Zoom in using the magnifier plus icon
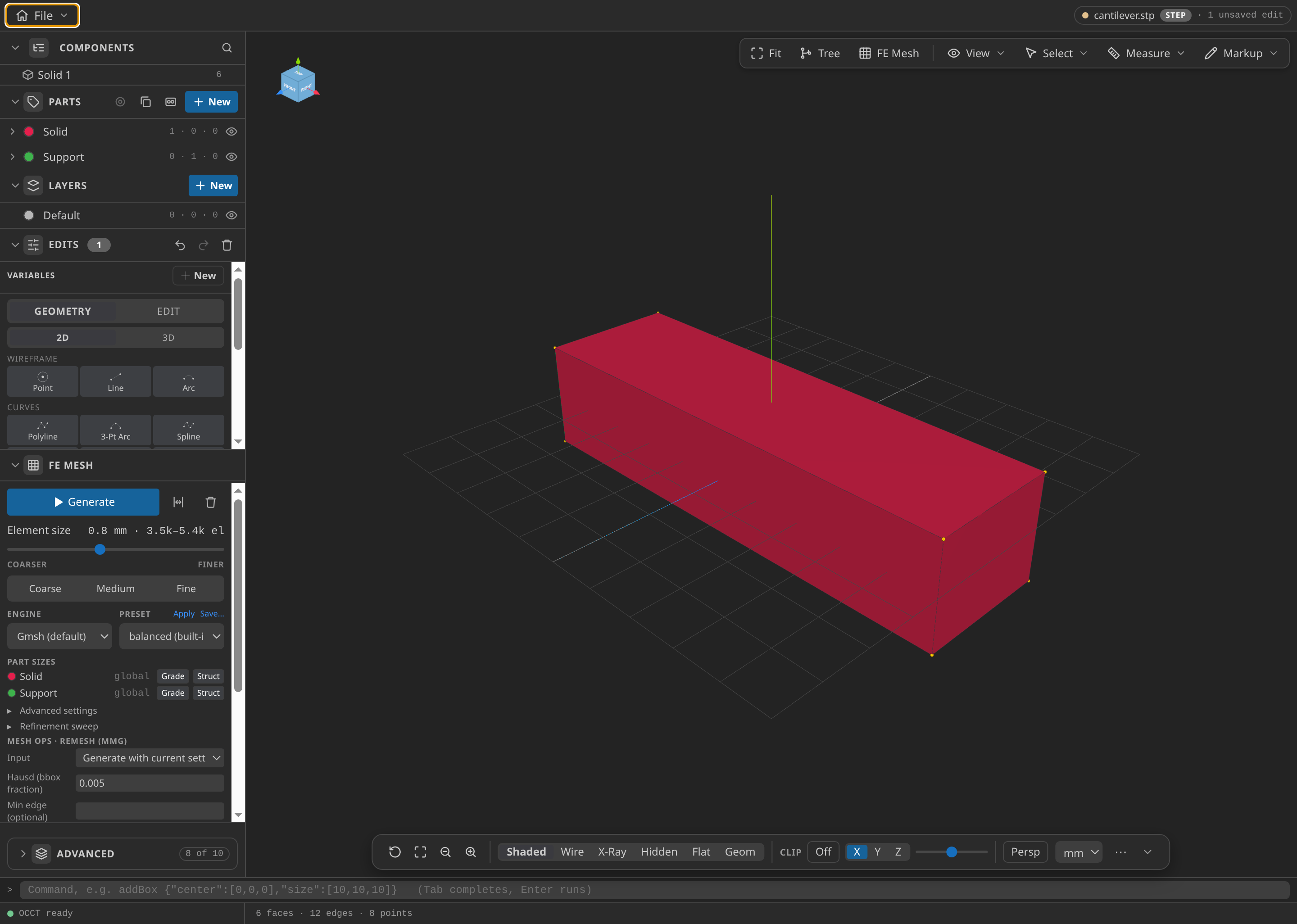The height and width of the screenshot is (924, 1297). pos(471,852)
